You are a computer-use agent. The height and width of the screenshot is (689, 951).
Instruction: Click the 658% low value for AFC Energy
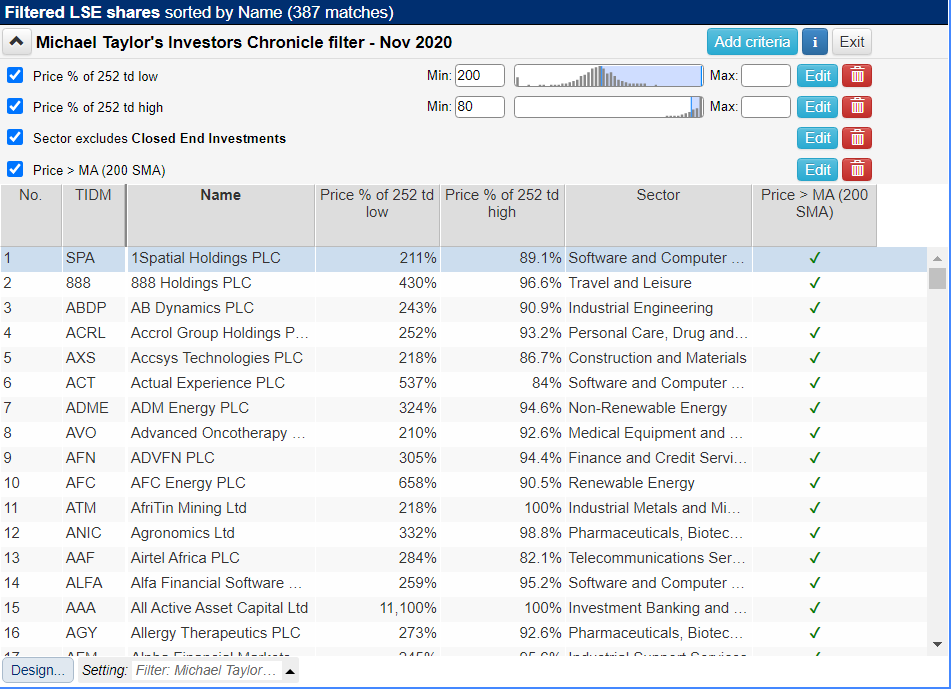coord(377,483)
